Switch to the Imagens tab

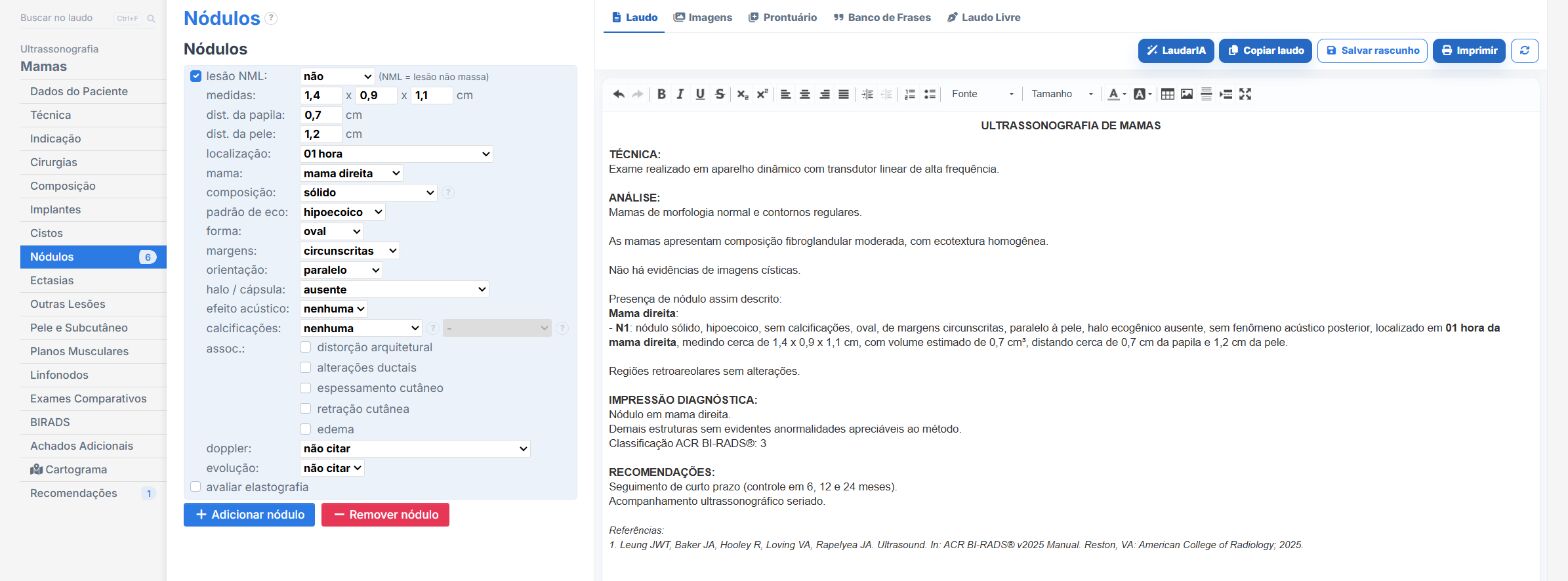703,18
